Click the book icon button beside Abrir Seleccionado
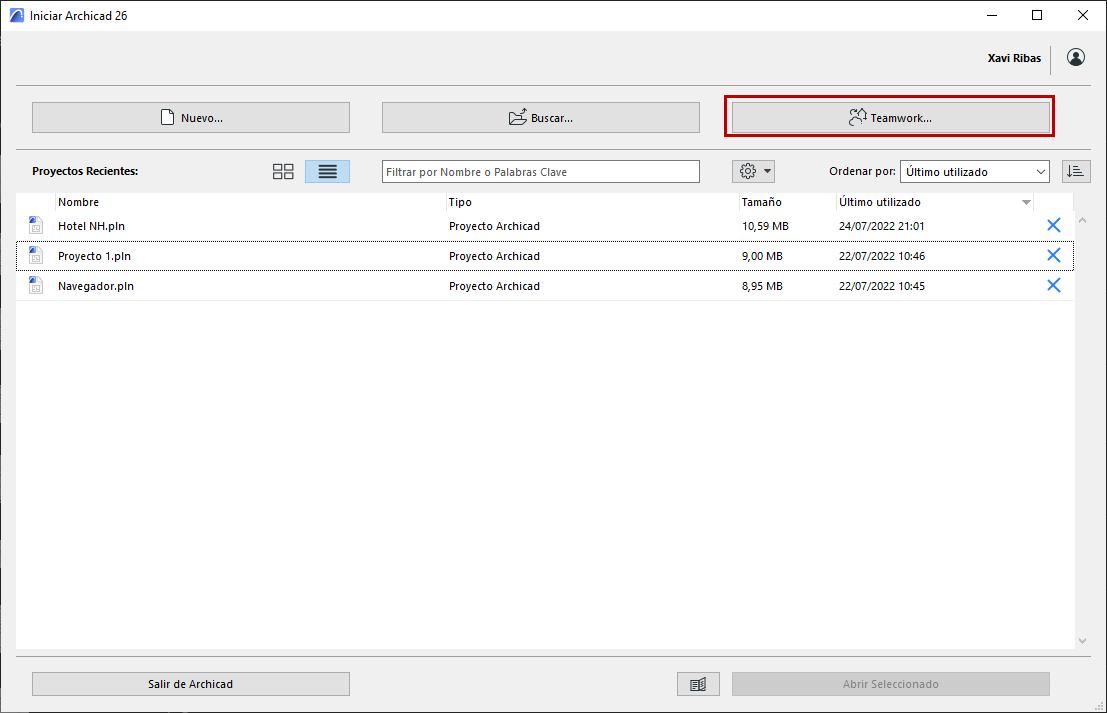 [x=698, y=684]
